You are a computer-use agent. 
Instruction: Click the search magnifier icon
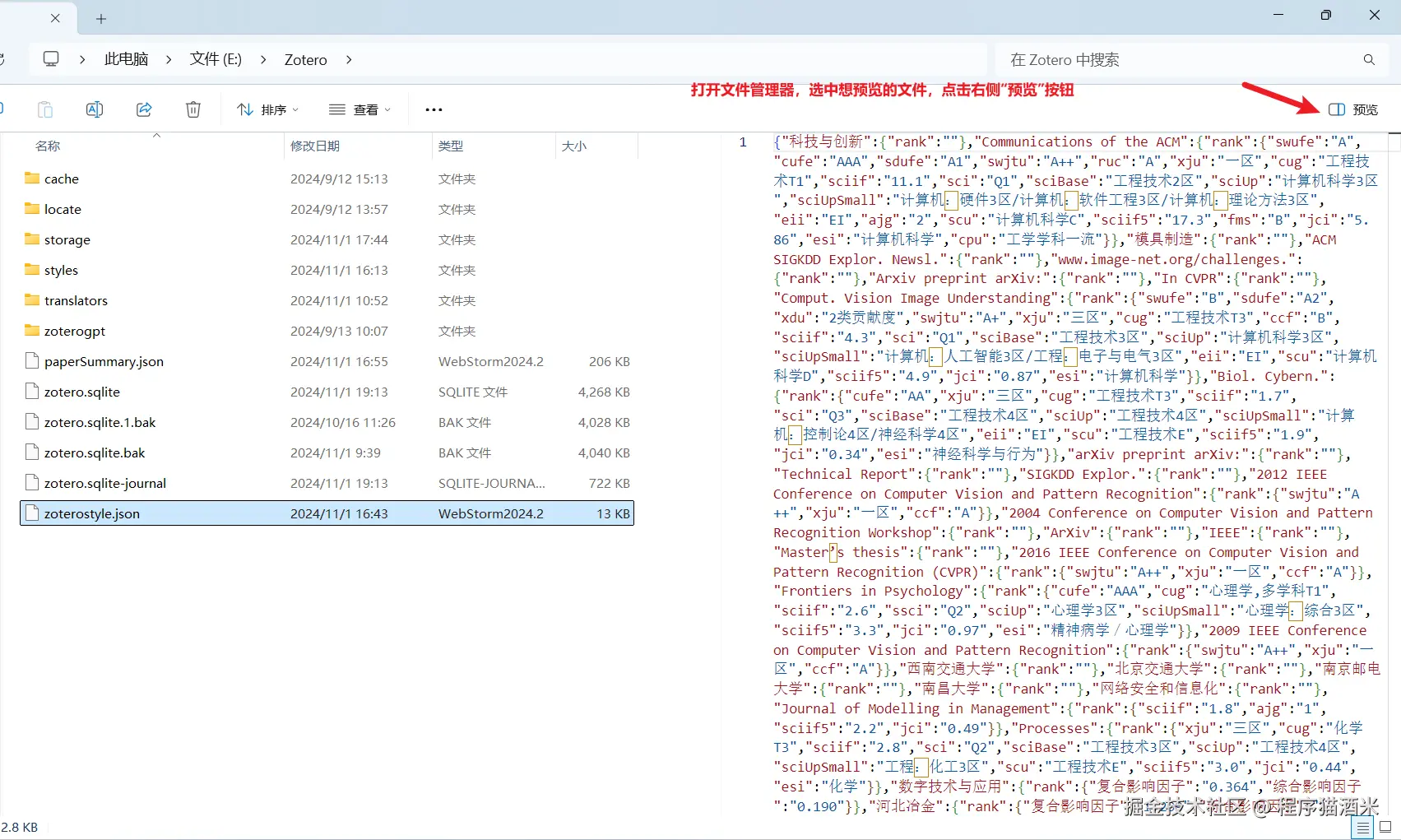(1369, 60)
